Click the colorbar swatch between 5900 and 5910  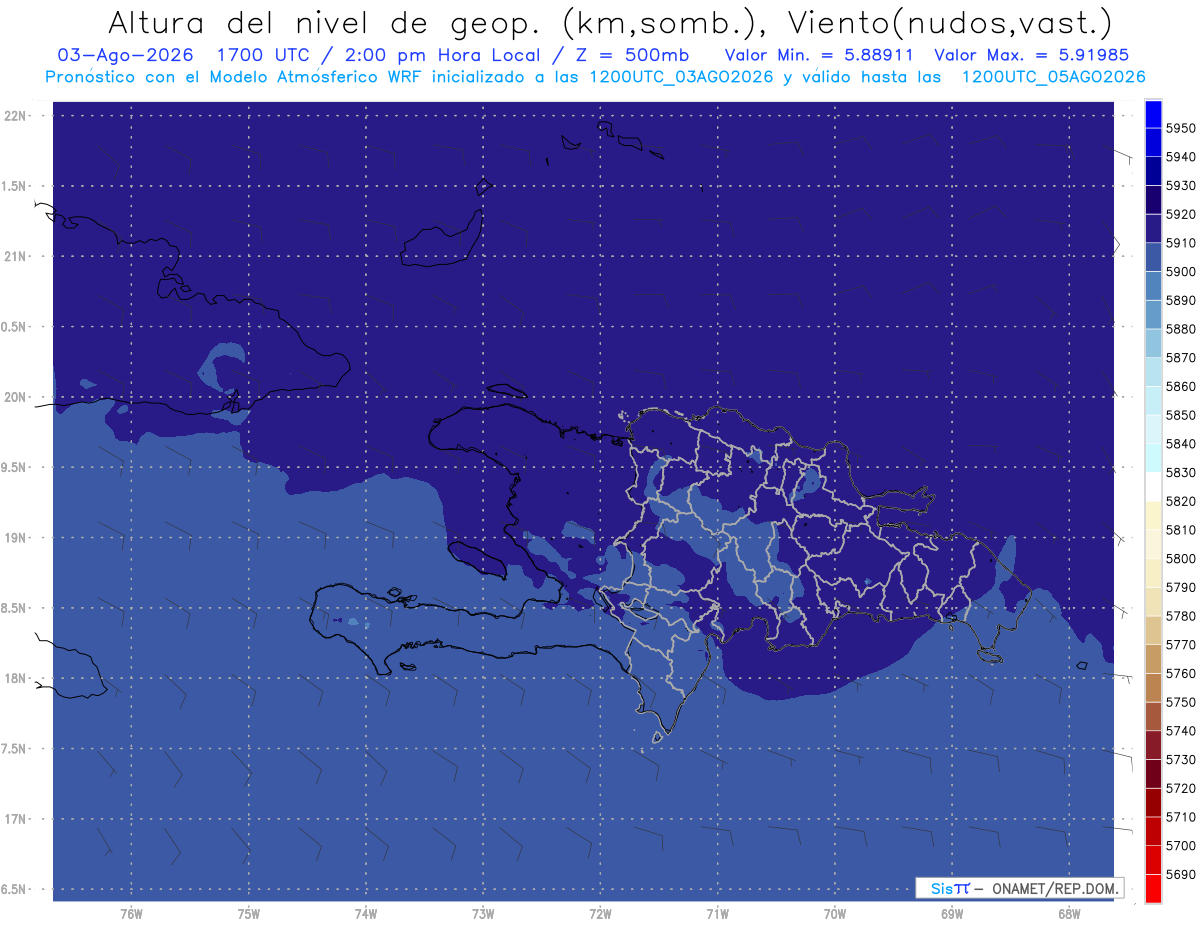click(1153, 257)
